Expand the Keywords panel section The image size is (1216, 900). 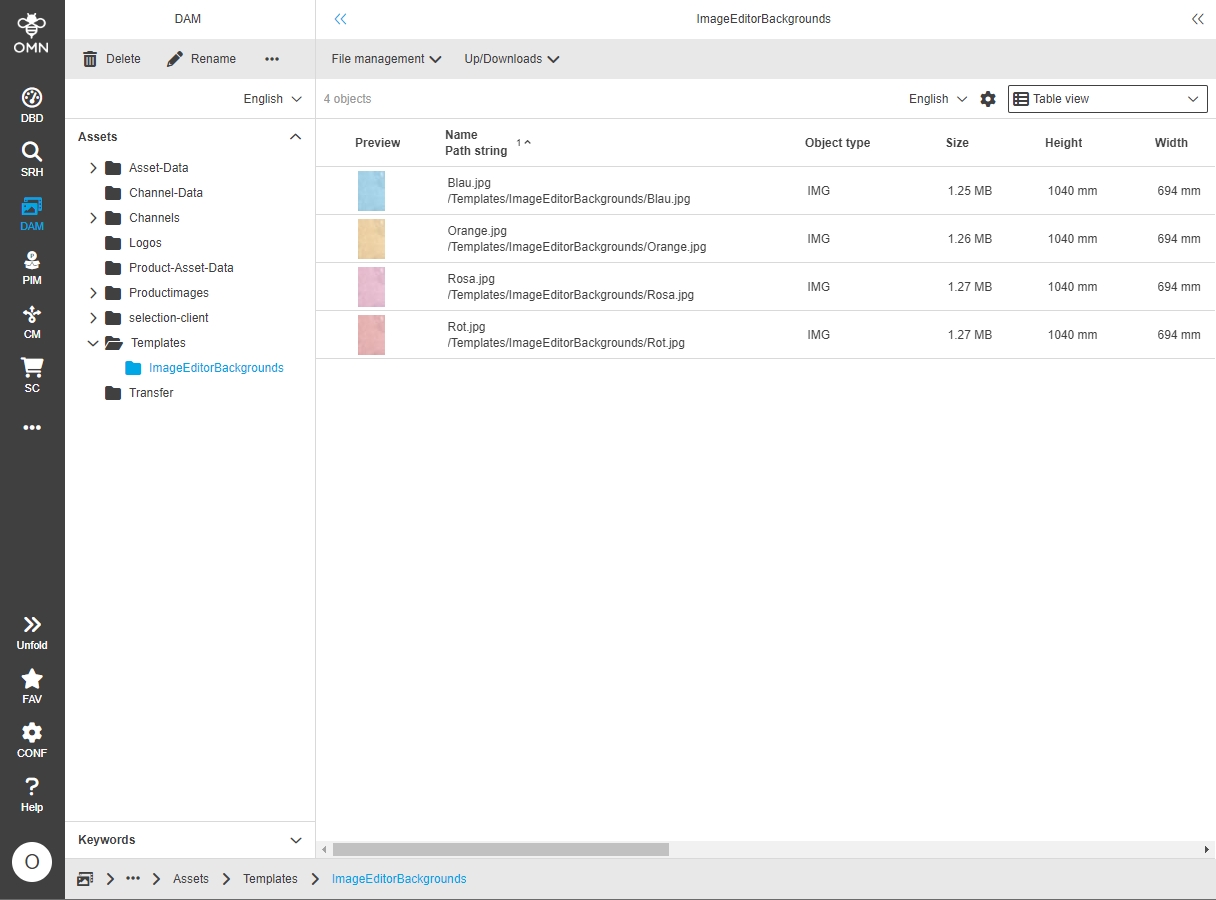coord(295,840)
